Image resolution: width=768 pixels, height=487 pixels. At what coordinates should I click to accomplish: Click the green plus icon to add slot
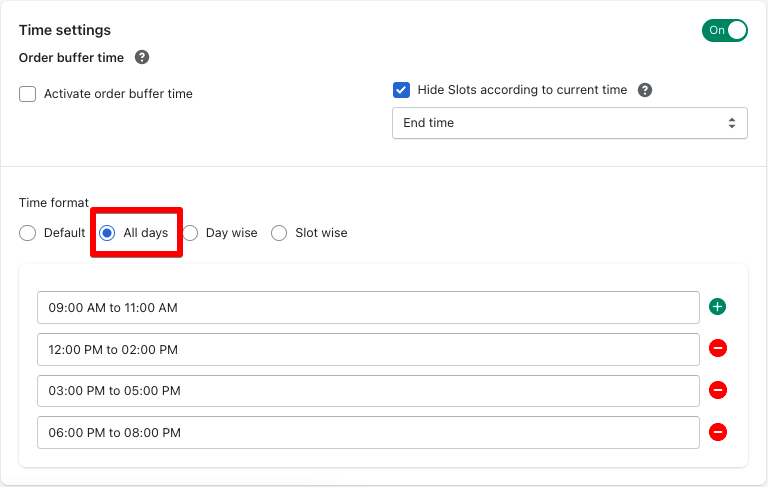tap(717, 307)
